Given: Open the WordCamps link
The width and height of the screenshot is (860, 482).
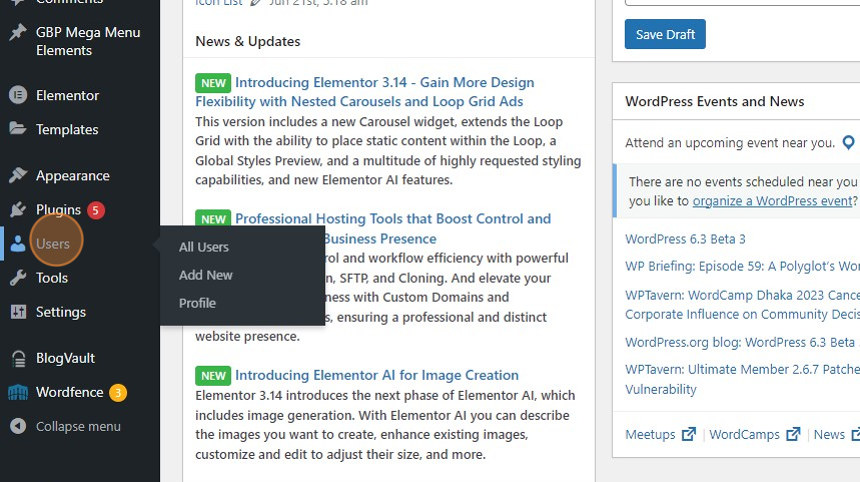Looking at the screenshot, I should click(x=744, y=434).
